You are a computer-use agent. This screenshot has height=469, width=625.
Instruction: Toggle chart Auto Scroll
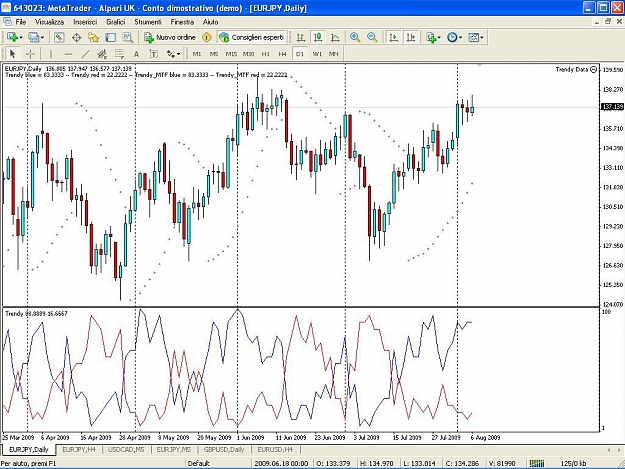point(393,37)
